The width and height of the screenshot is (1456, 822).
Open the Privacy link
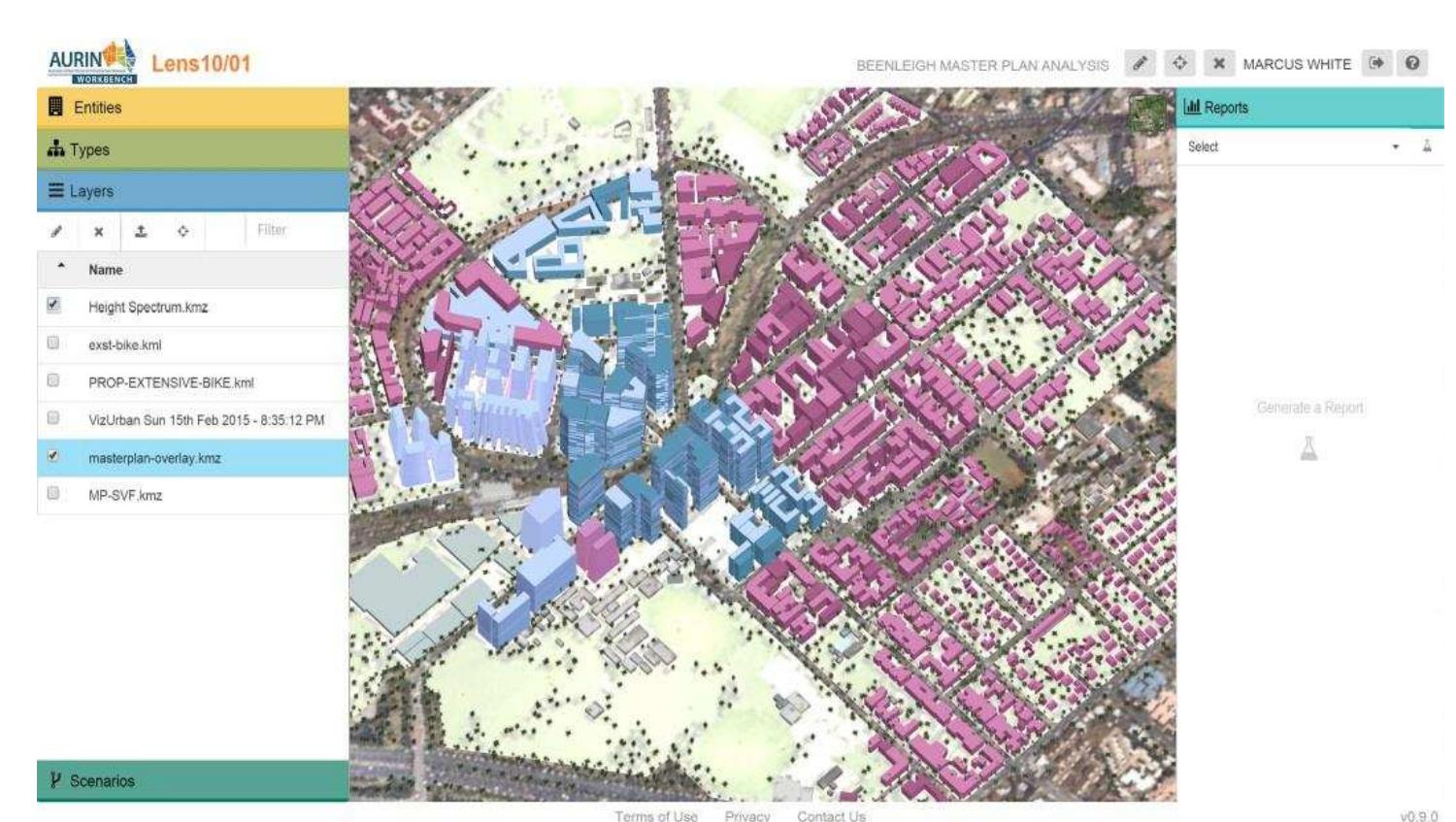[x=747, y=816]
